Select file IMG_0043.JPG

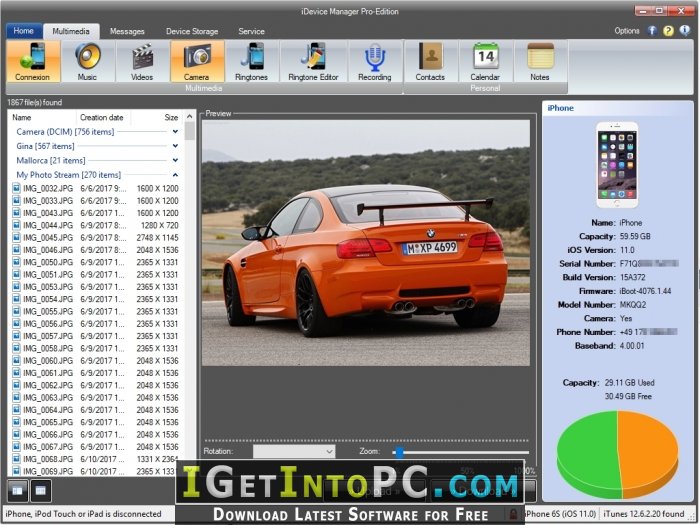click(96, 213)
